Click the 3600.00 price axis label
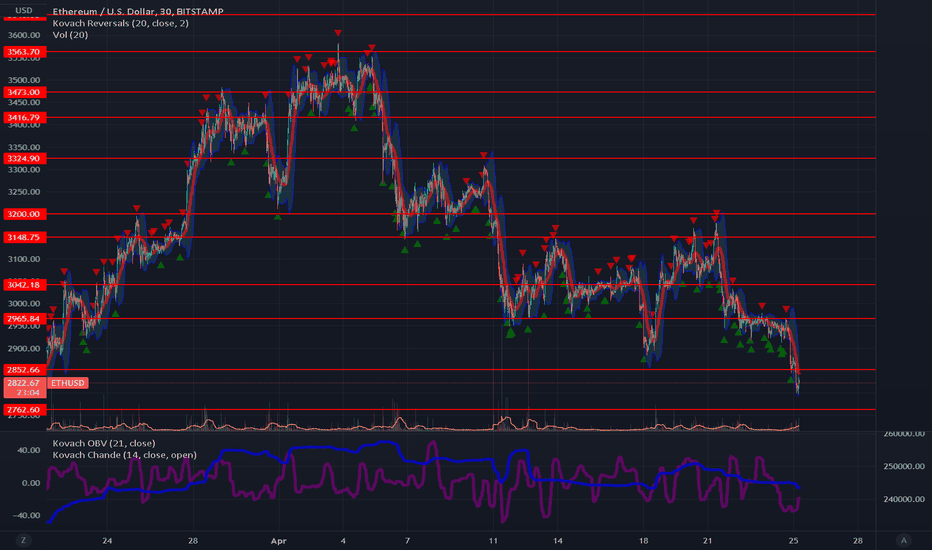Image resolution: width=932 pixels, height=550 pixels. (x=24, y=35)
